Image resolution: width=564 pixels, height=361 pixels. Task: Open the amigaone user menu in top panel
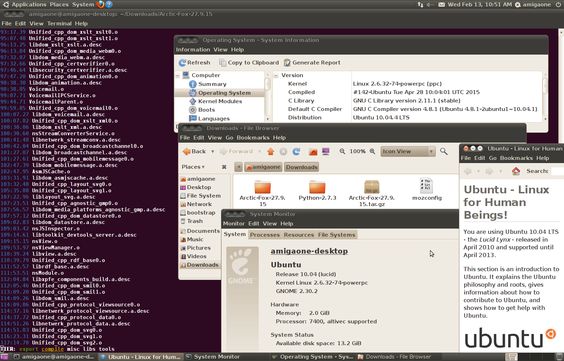(537, 5)
